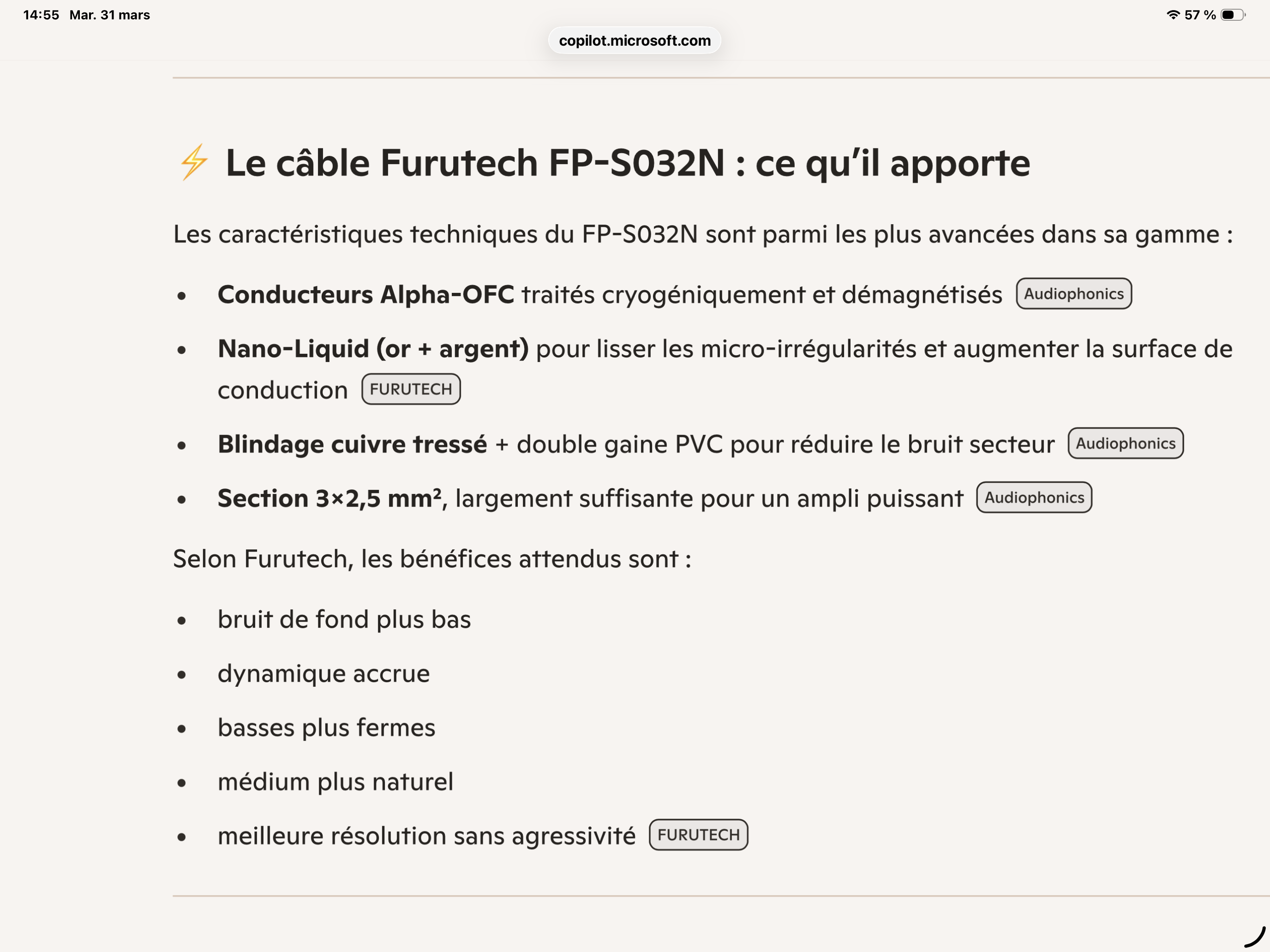The width and height of the screenshot is (1270, 952).
Task: Tap the date 'Mar. 31 mars'
Action: click(x=110, y=15)
